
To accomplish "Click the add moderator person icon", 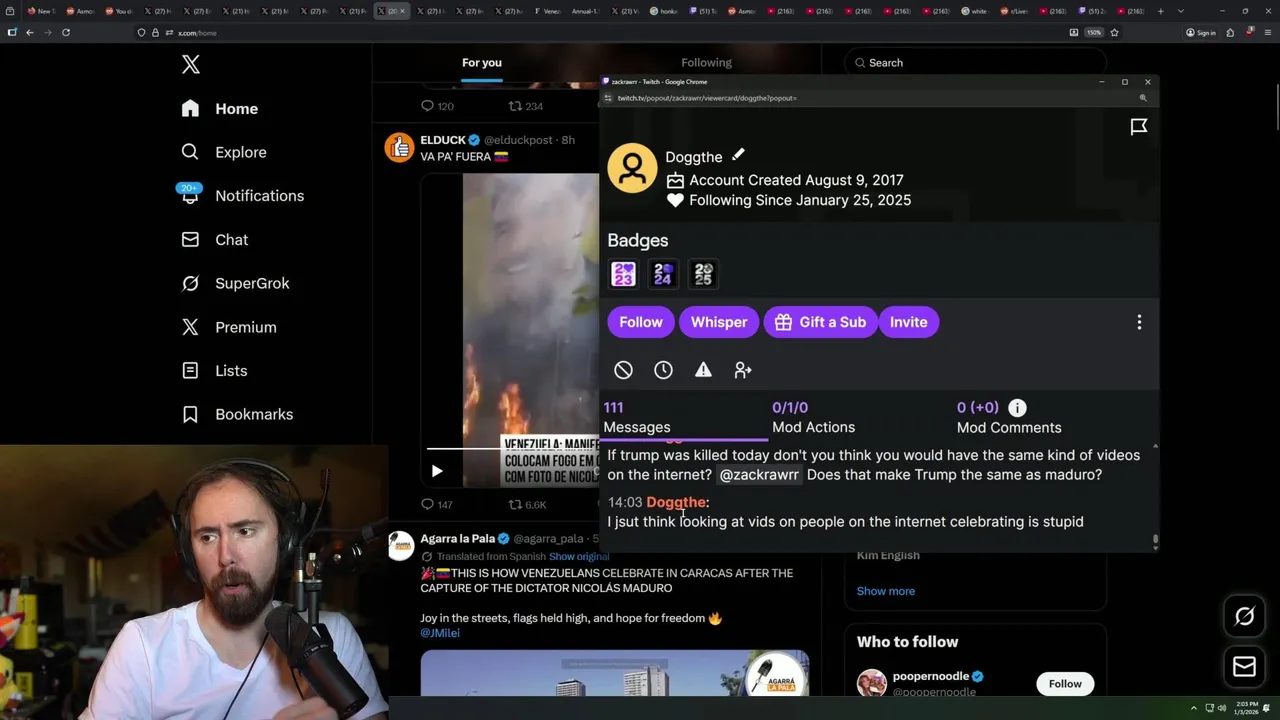I will [x=743, y=370].
